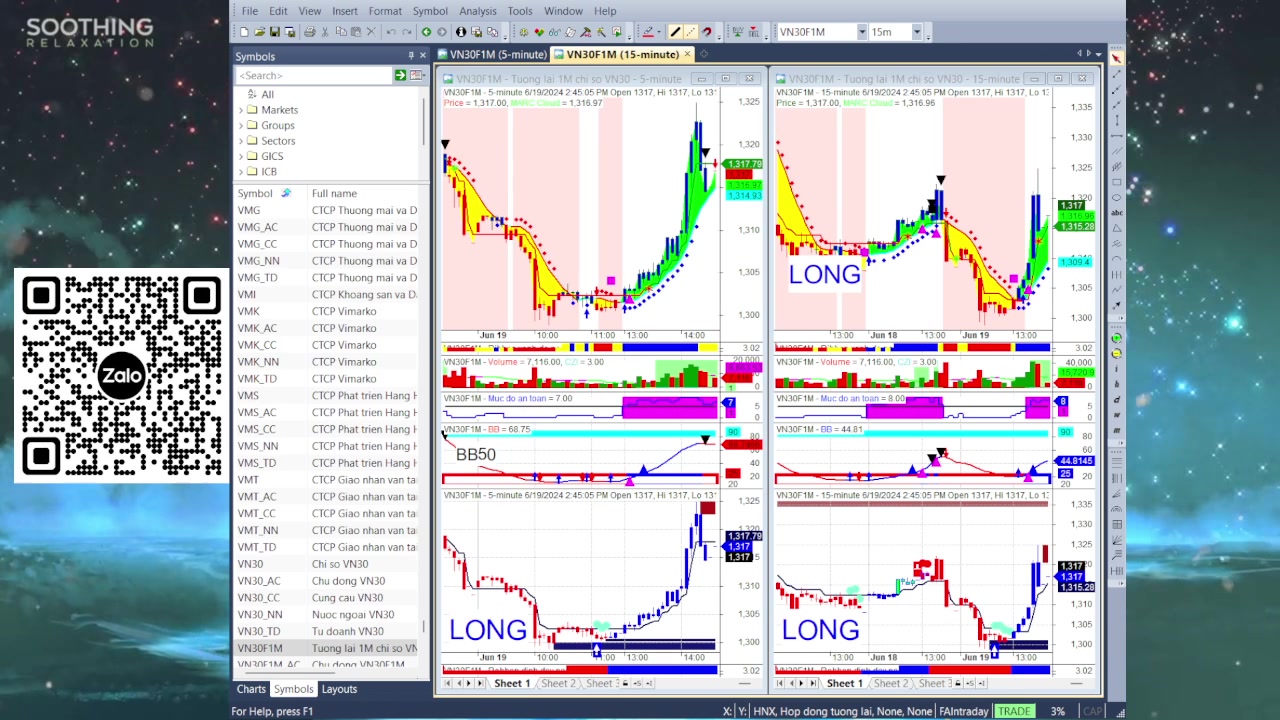Click the green go button beside search
The image size is (1280, 720).
(x=400, y=76)
